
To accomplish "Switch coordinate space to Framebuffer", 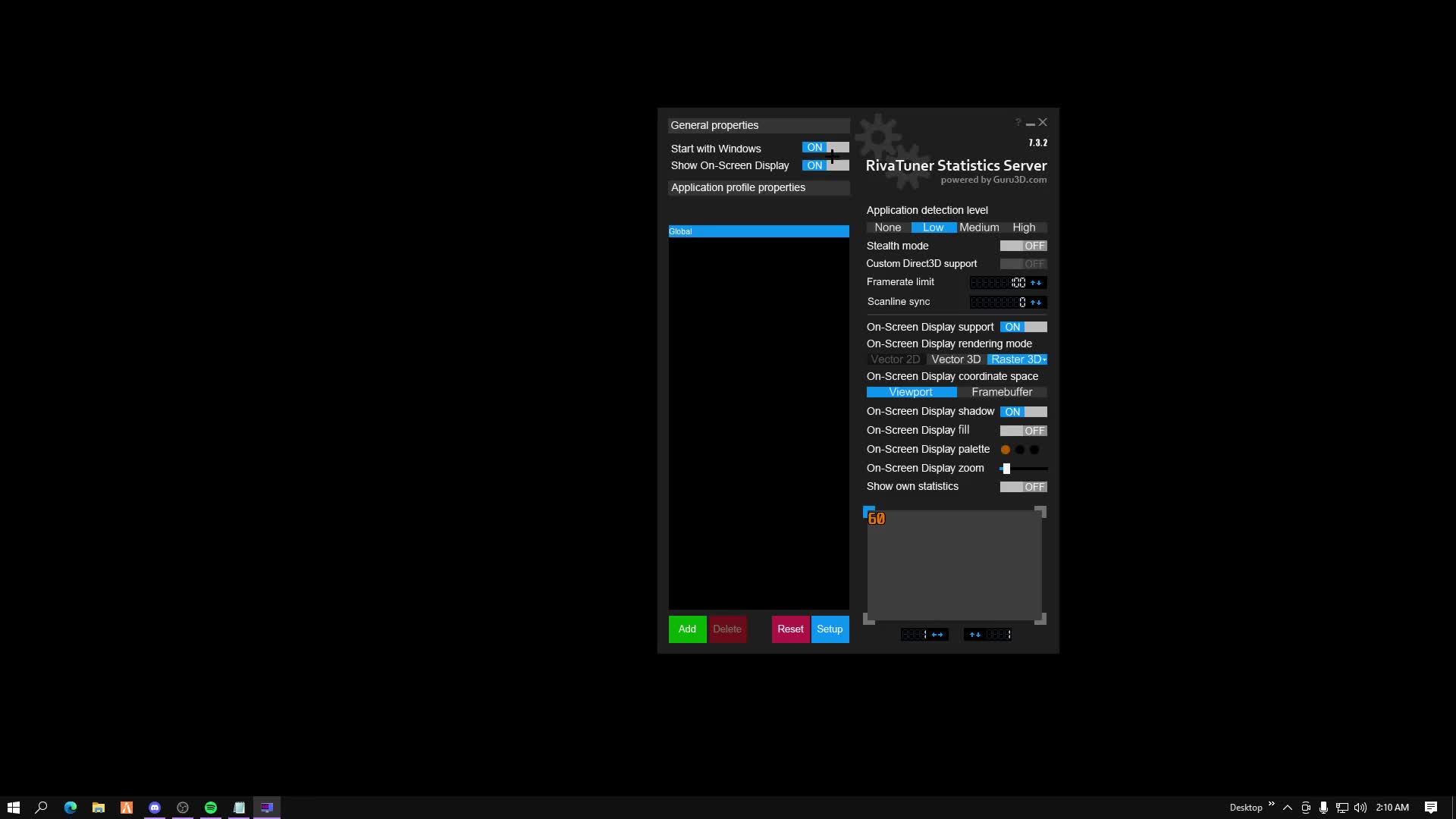I will 1002,392.
